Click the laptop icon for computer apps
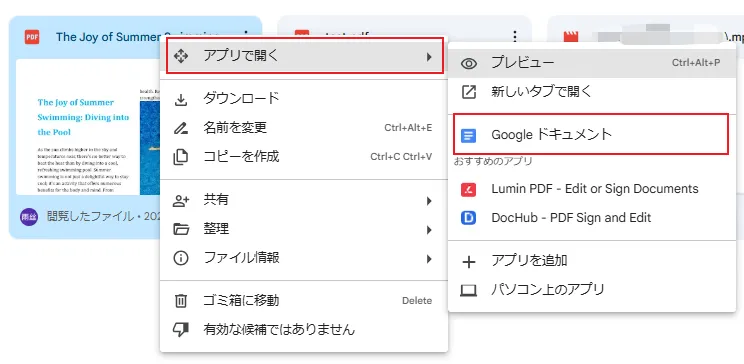Viewport: 744px width, 364px height. coord(469,290)
